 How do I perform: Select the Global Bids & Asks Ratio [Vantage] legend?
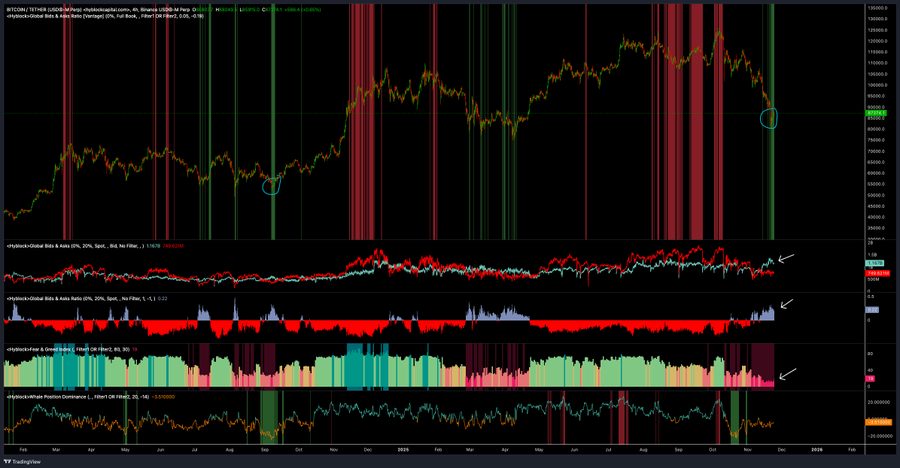[105, 16]
